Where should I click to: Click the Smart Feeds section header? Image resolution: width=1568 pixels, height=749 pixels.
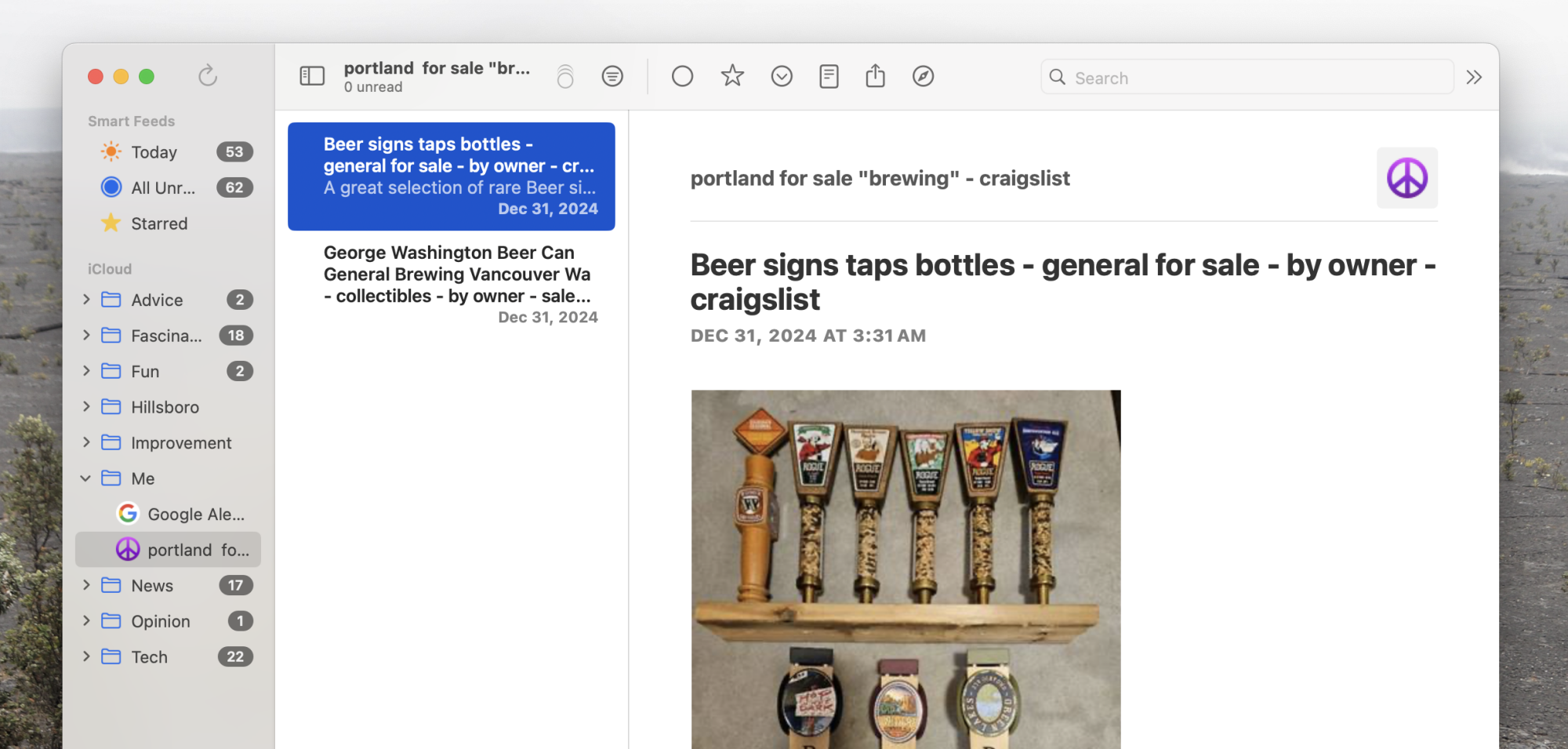pyautogui.click(x=131, y=122)
